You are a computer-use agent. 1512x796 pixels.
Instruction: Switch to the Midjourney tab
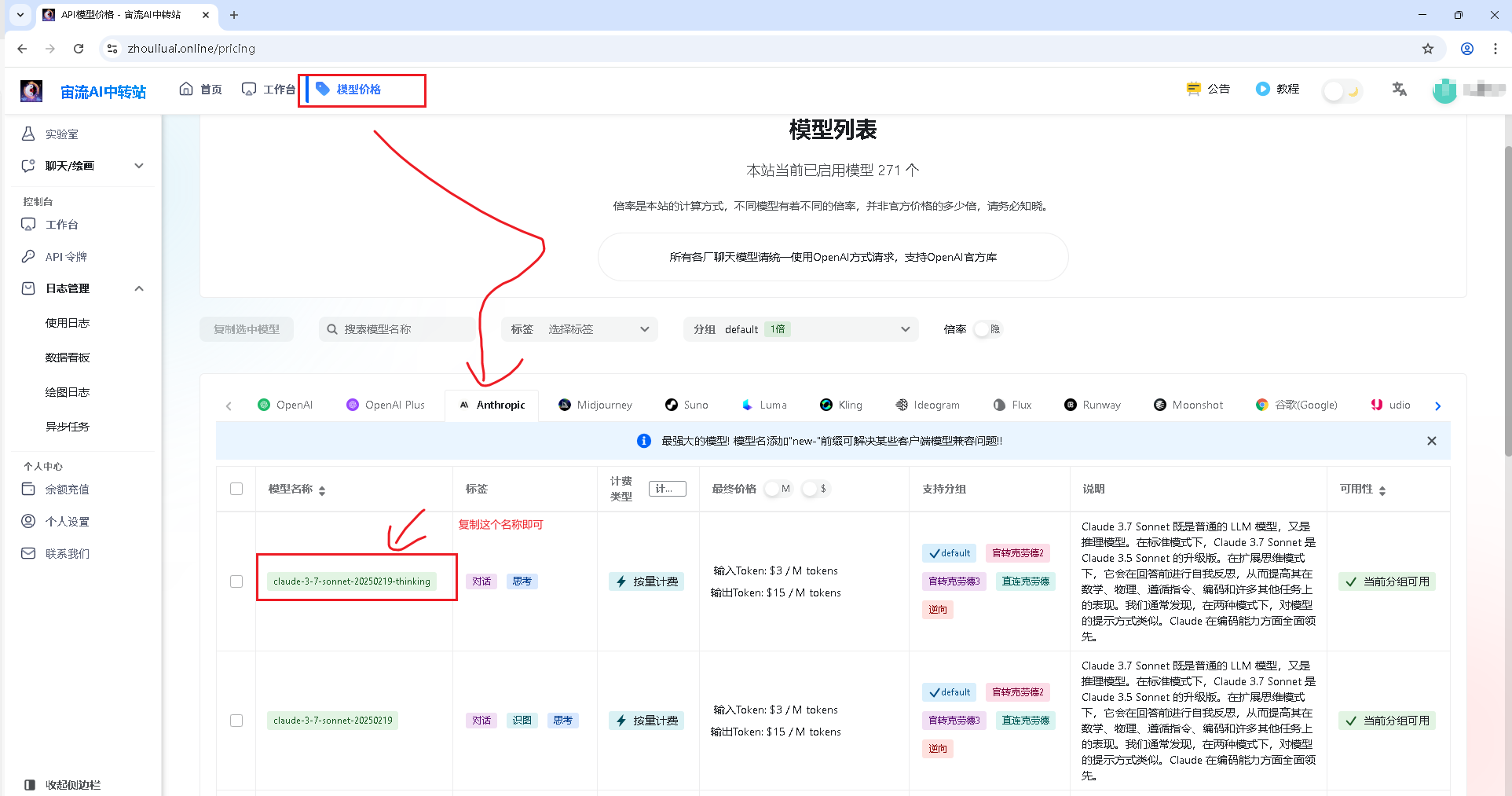point(595,405)
